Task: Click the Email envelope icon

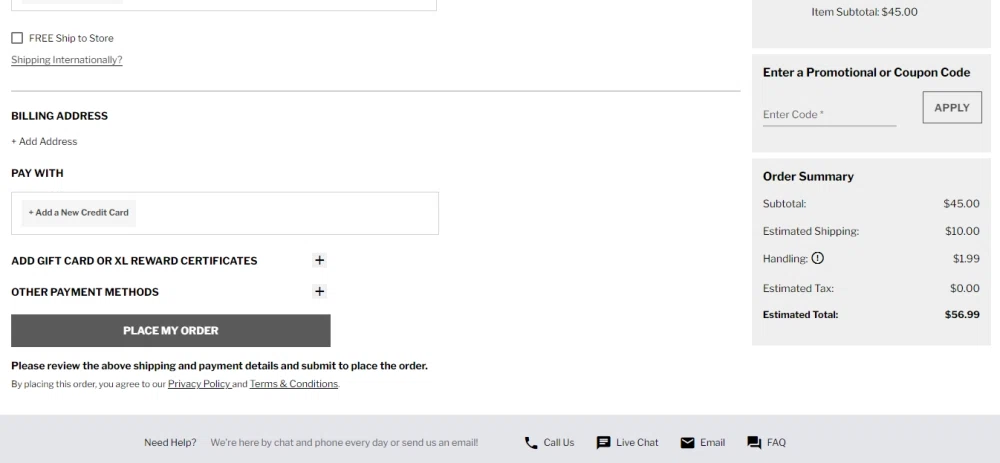Action: coord(687,443)
